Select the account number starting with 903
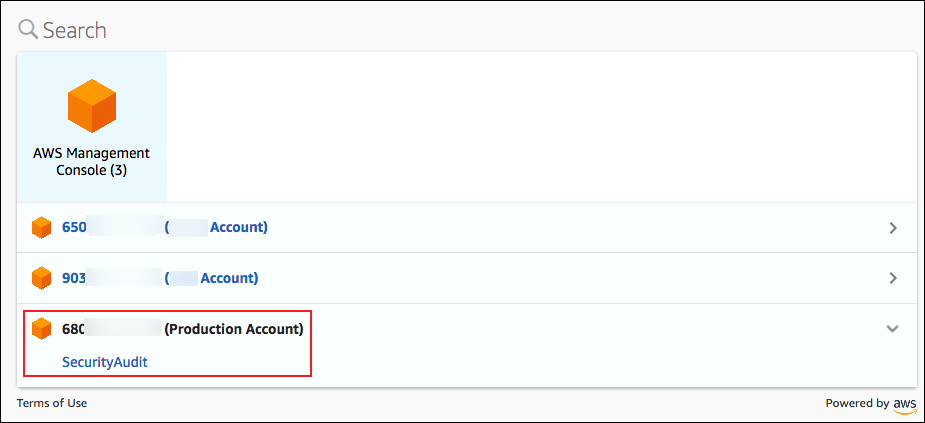The height and width of the screenshot is (423, 925). click(75, 277)
